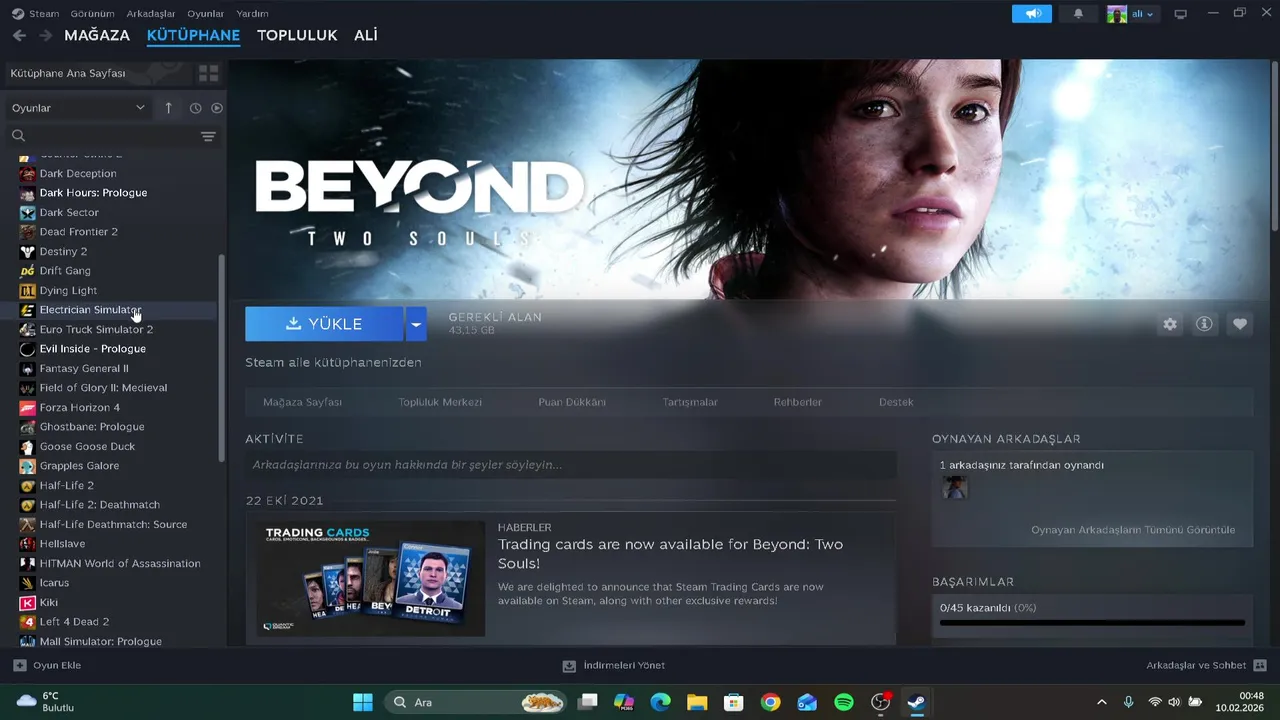
Task: Select Goose Goose Duck
Action: click(x=87, y=446)
